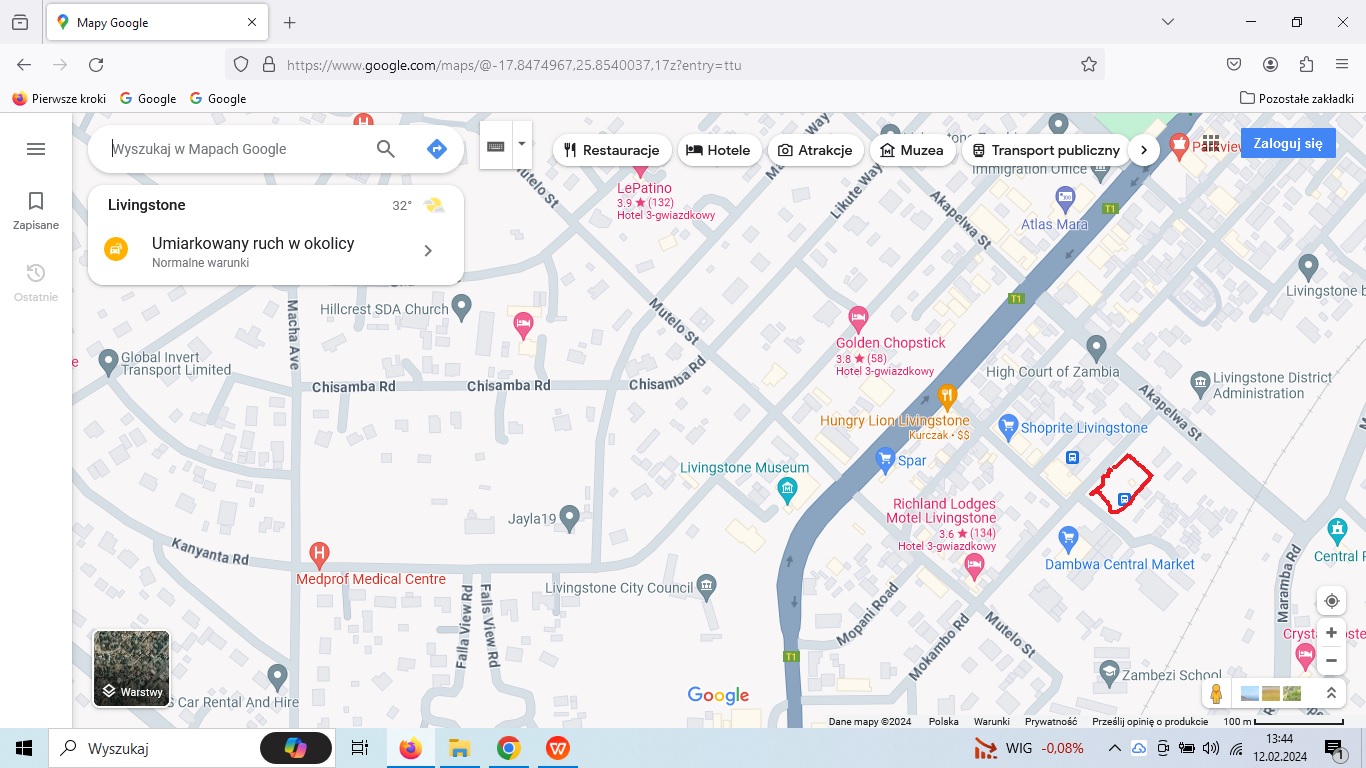Expand the Umiarkowany ruch w okolicy traffic card

point(276,251)
